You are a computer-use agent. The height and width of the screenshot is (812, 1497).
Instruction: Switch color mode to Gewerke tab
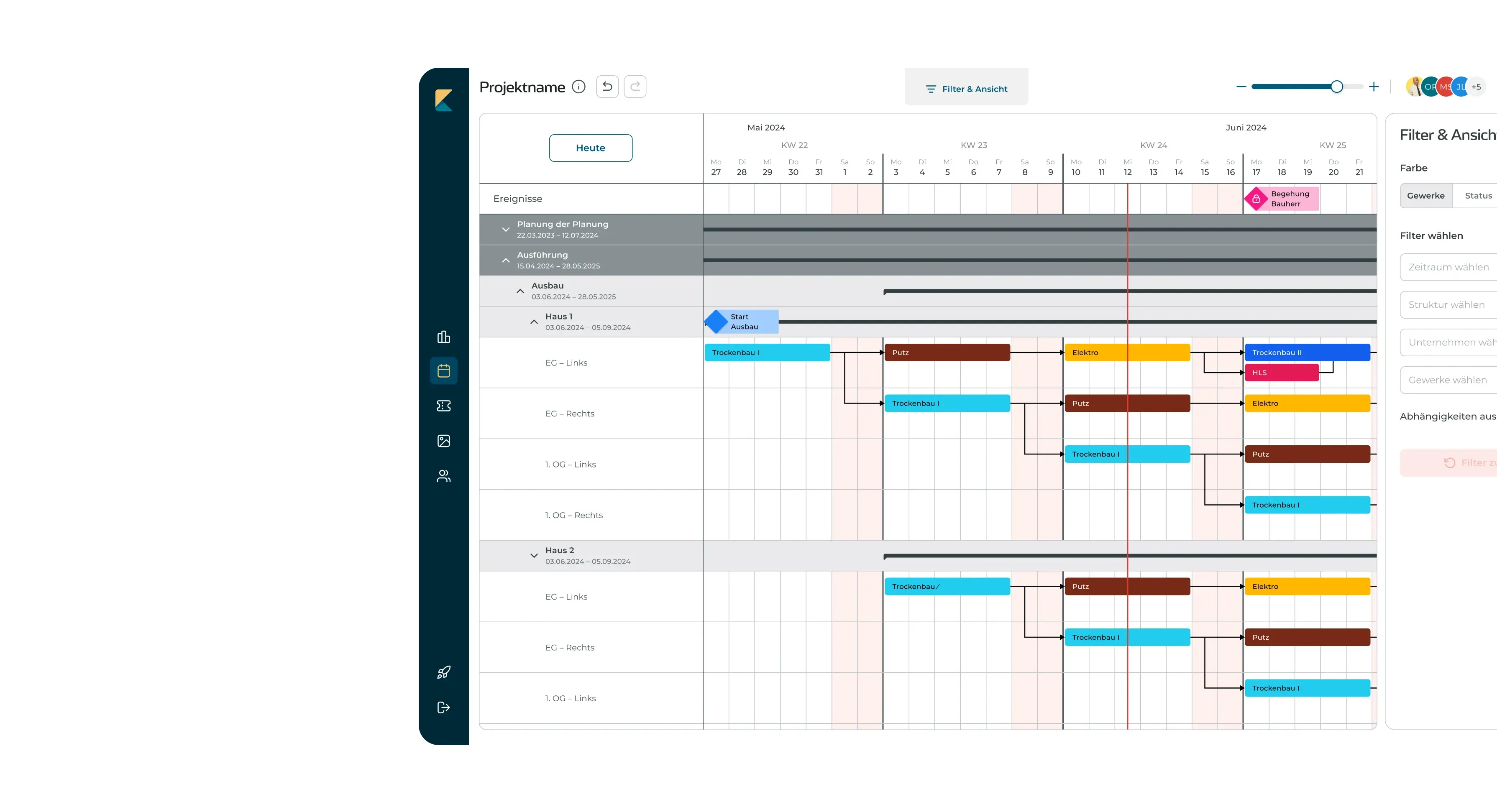coord(1425,196)
